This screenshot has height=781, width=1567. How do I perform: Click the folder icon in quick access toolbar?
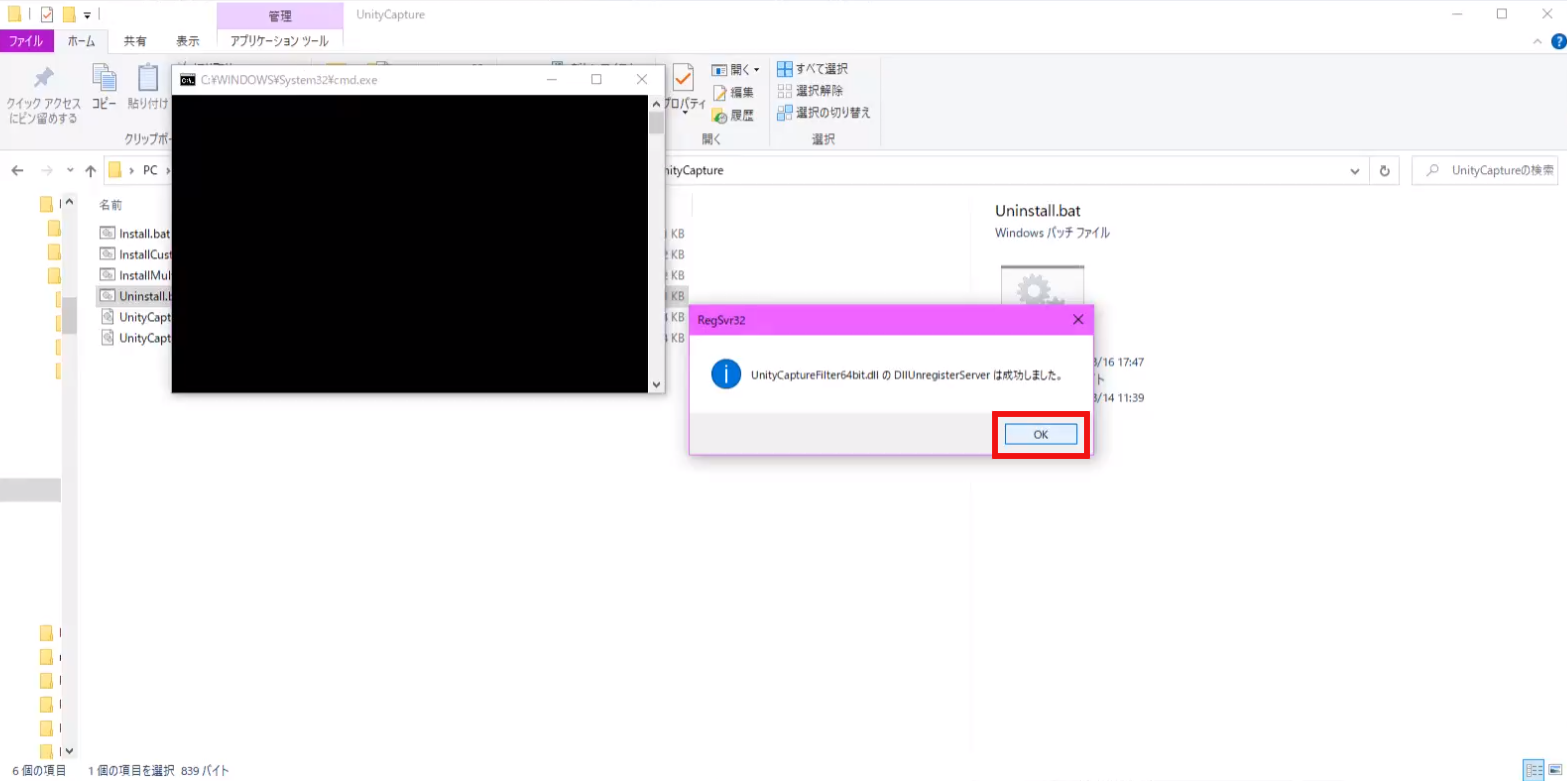15,14
